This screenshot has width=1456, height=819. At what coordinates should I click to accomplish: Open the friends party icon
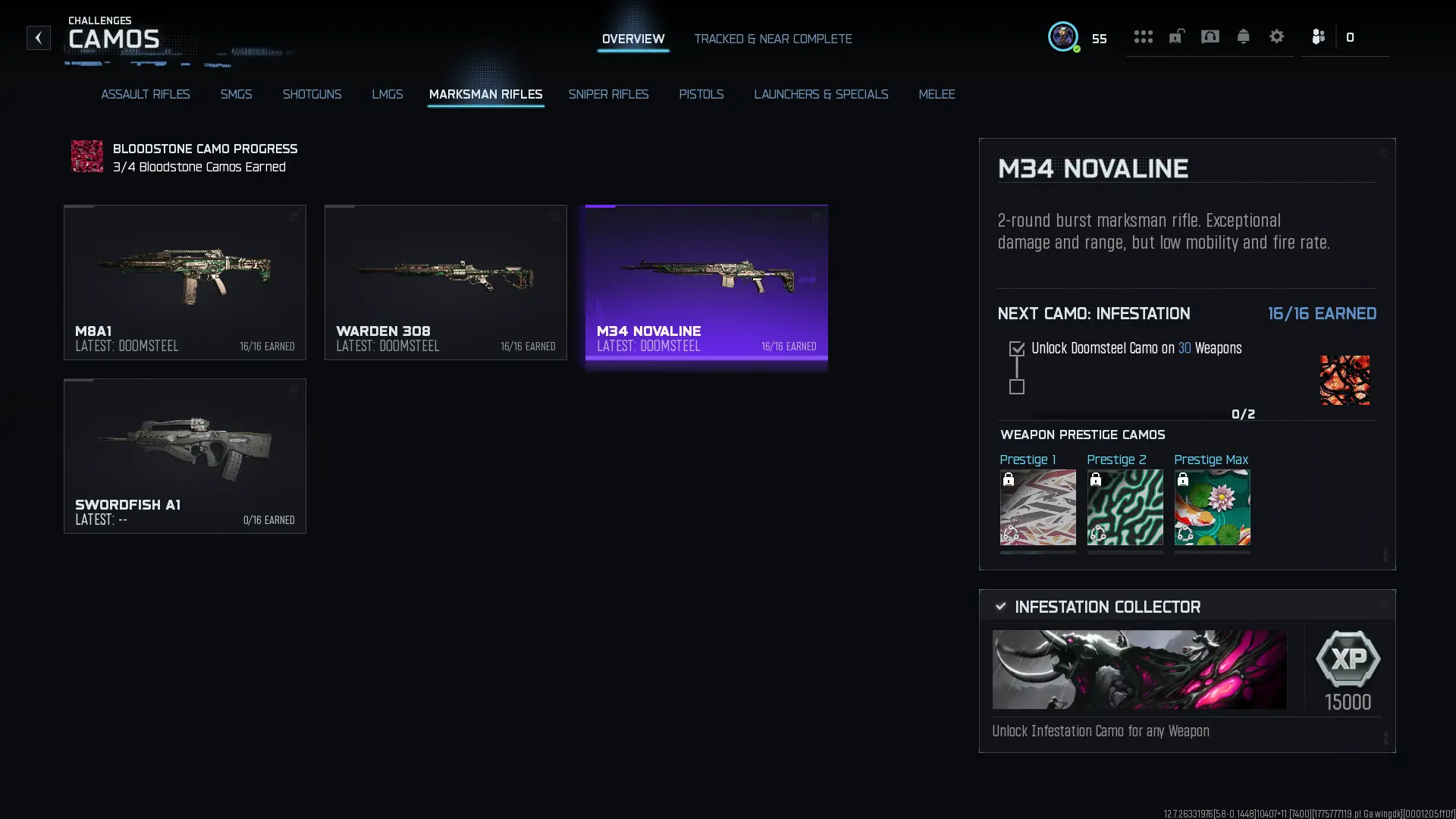point(1318,36)
